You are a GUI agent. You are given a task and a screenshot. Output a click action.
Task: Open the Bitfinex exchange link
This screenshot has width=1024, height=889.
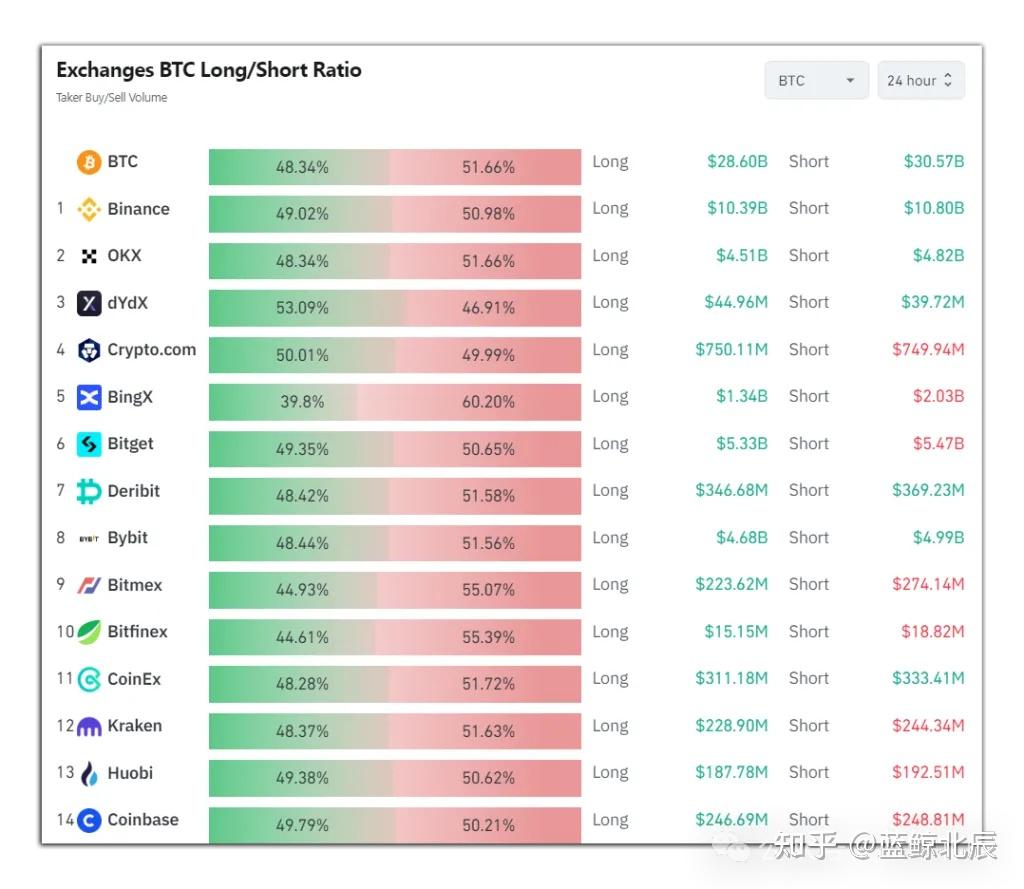coord(137,632)
